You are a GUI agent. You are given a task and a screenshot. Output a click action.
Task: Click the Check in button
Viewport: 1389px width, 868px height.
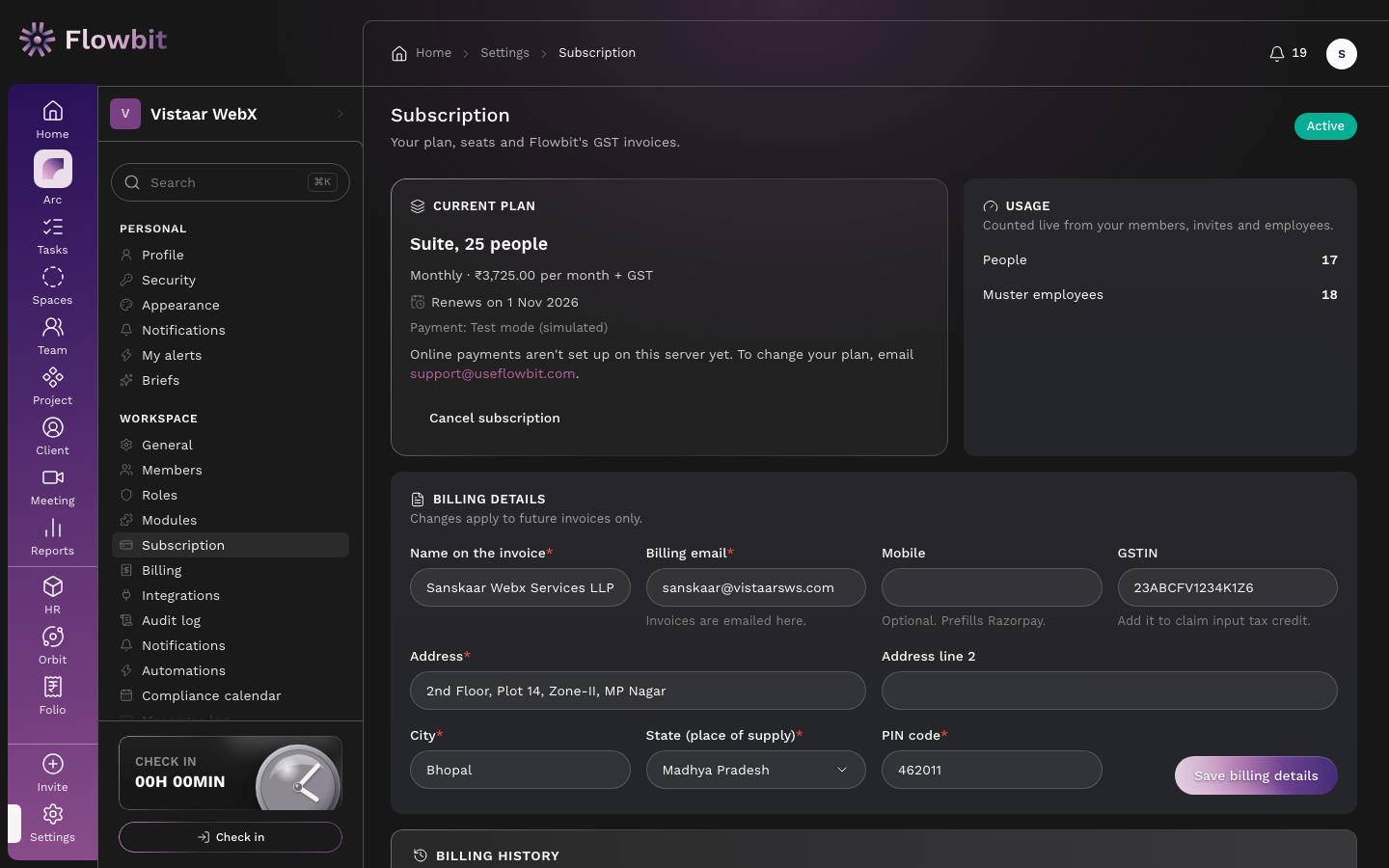click(x=231, y=837)
